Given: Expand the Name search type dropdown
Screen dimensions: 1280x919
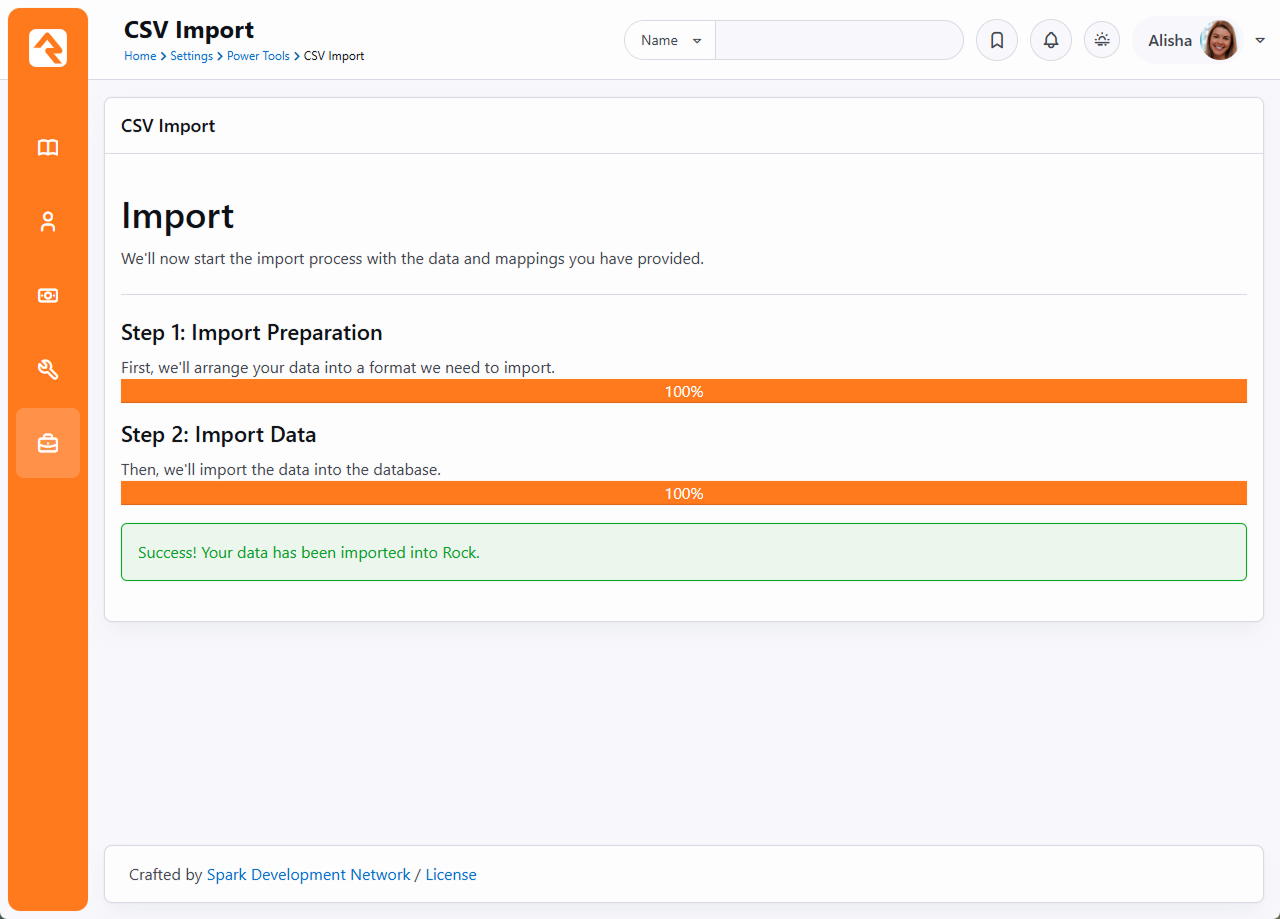Looking at the screenshot, I should [x=670, y=41].
